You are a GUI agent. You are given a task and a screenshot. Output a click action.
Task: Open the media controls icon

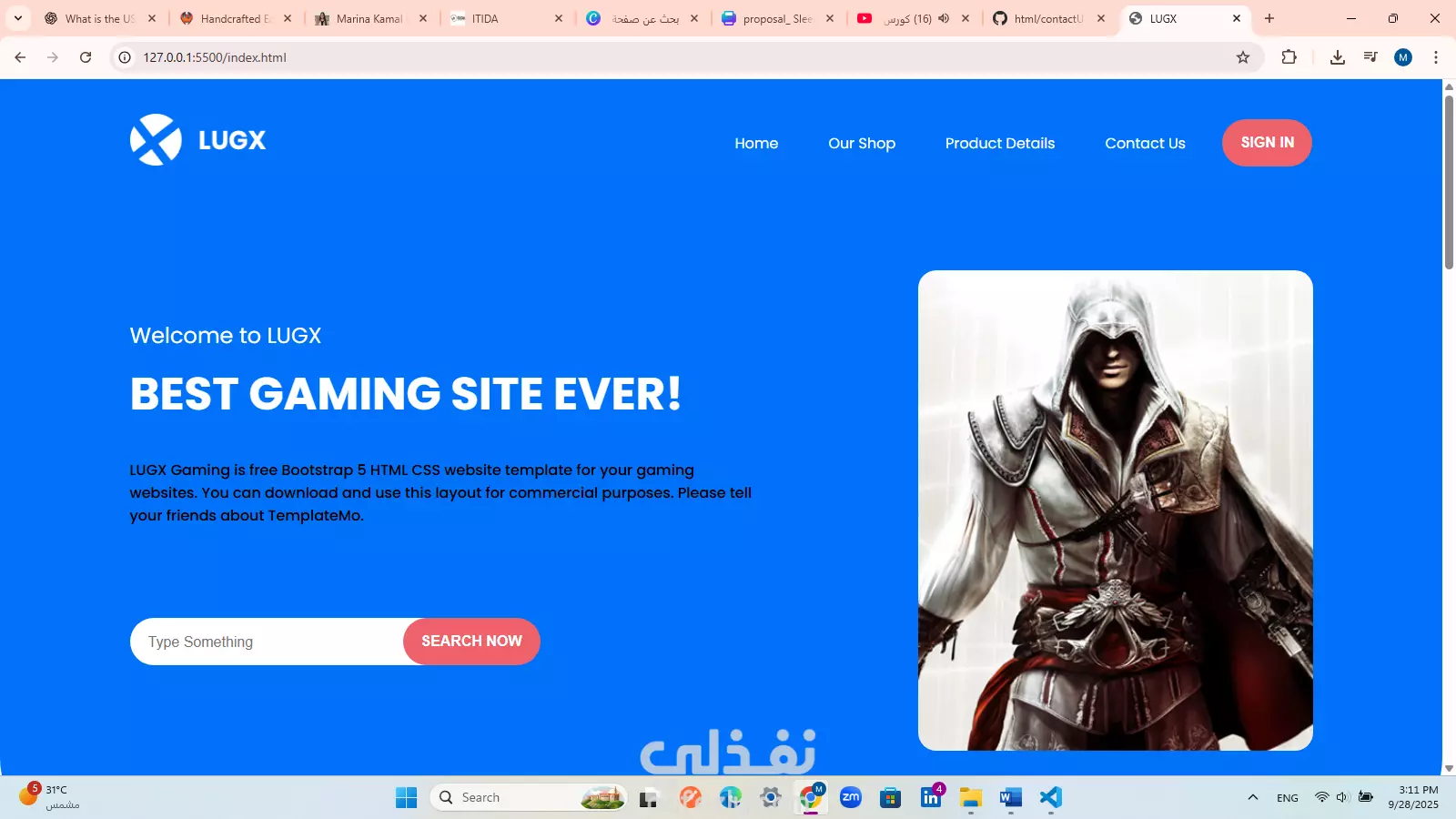pyautogui.click(x=1370, y=57)
